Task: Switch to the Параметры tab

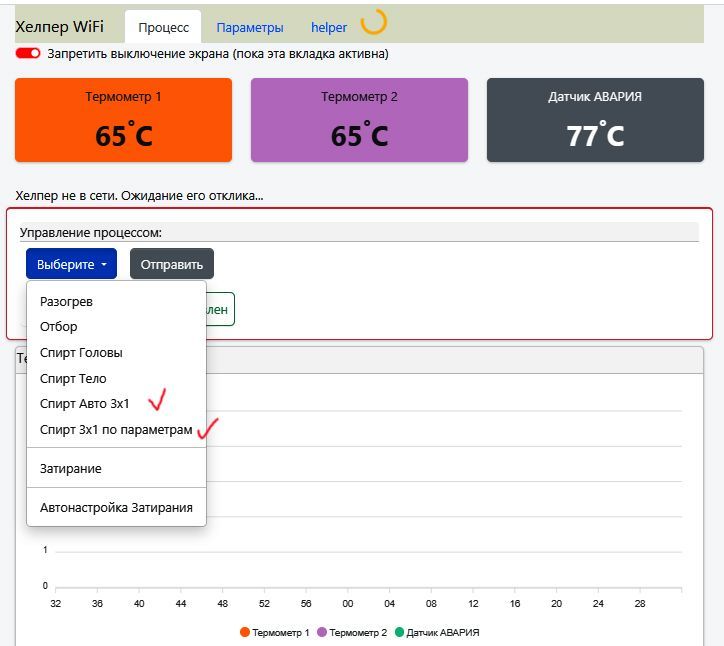Action: (x=250, y=28)
